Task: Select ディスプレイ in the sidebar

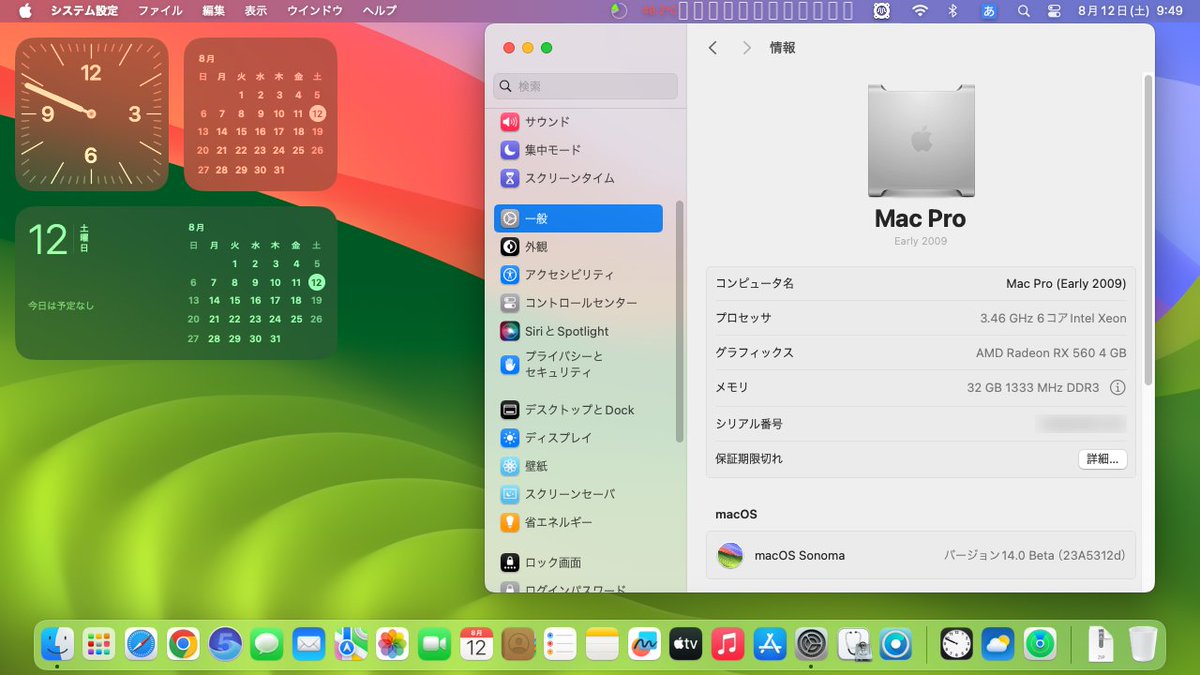Action: [x=578, y=438]
